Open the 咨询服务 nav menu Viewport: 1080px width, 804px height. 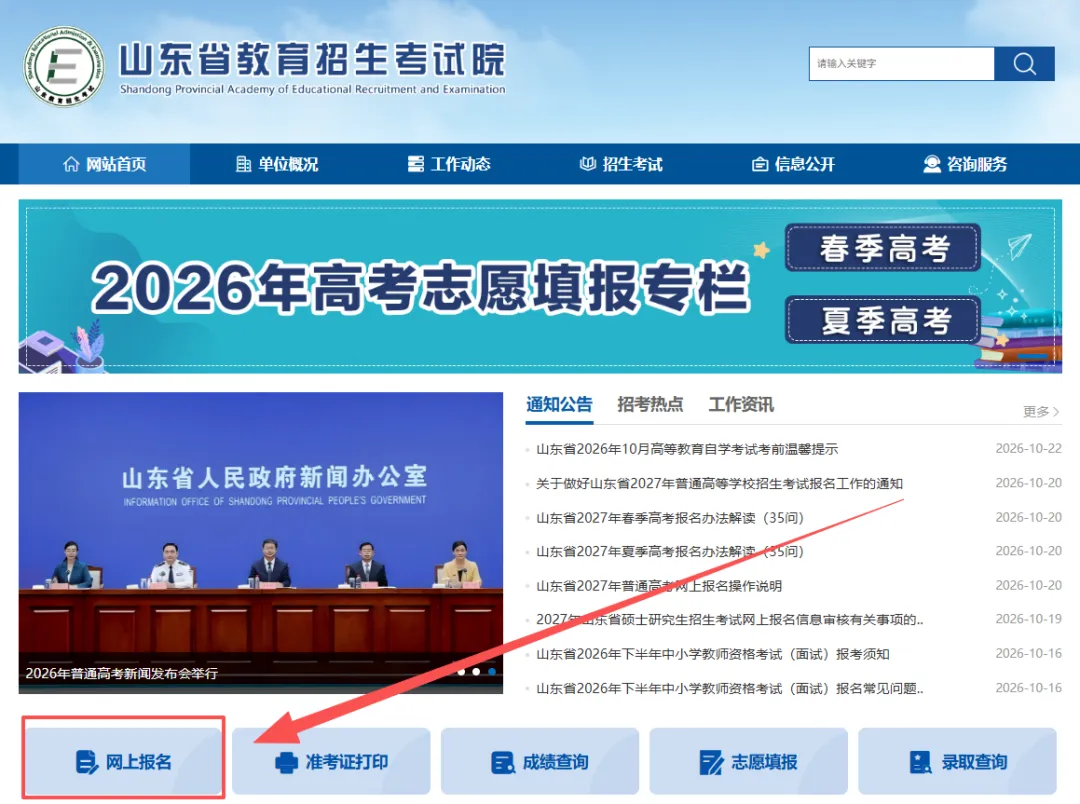click(965, 164)
